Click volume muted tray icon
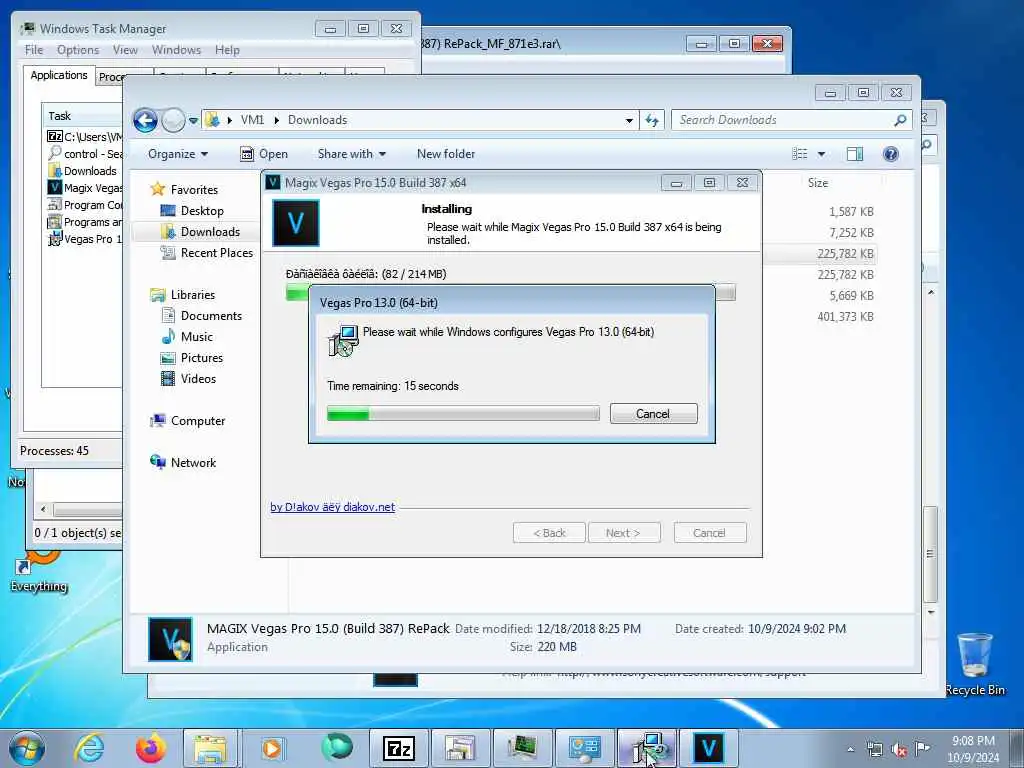The width and height of the screenshot is (1024, 768). (x=899, y=750)
